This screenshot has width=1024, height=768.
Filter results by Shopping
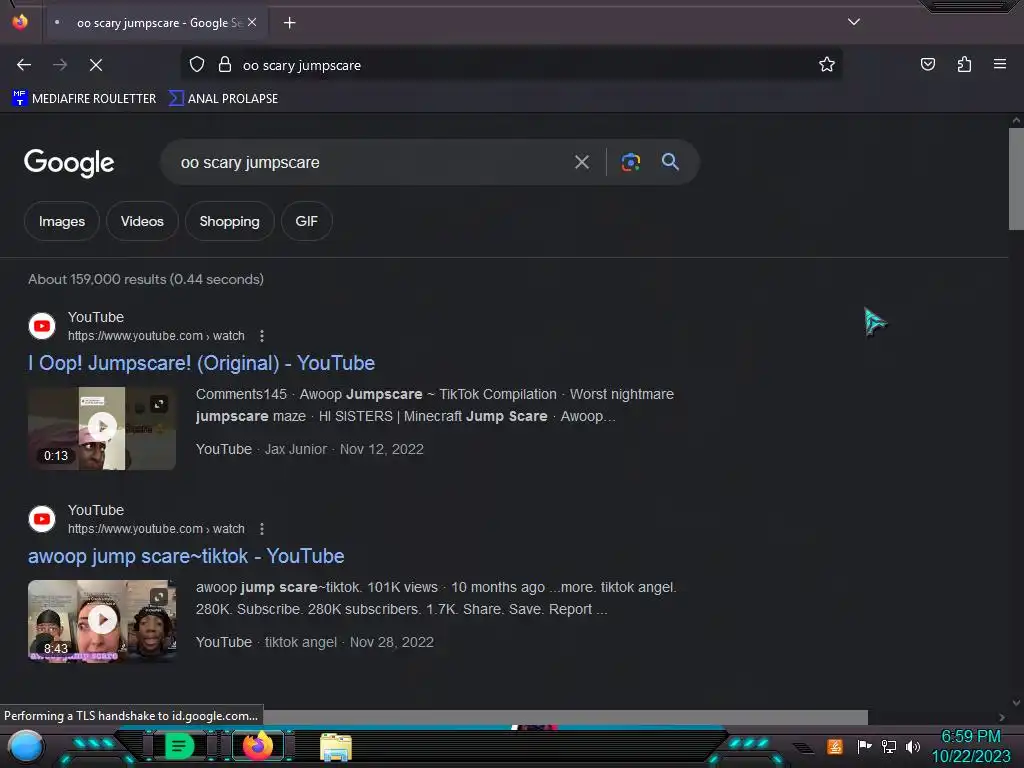pos(229,221)
